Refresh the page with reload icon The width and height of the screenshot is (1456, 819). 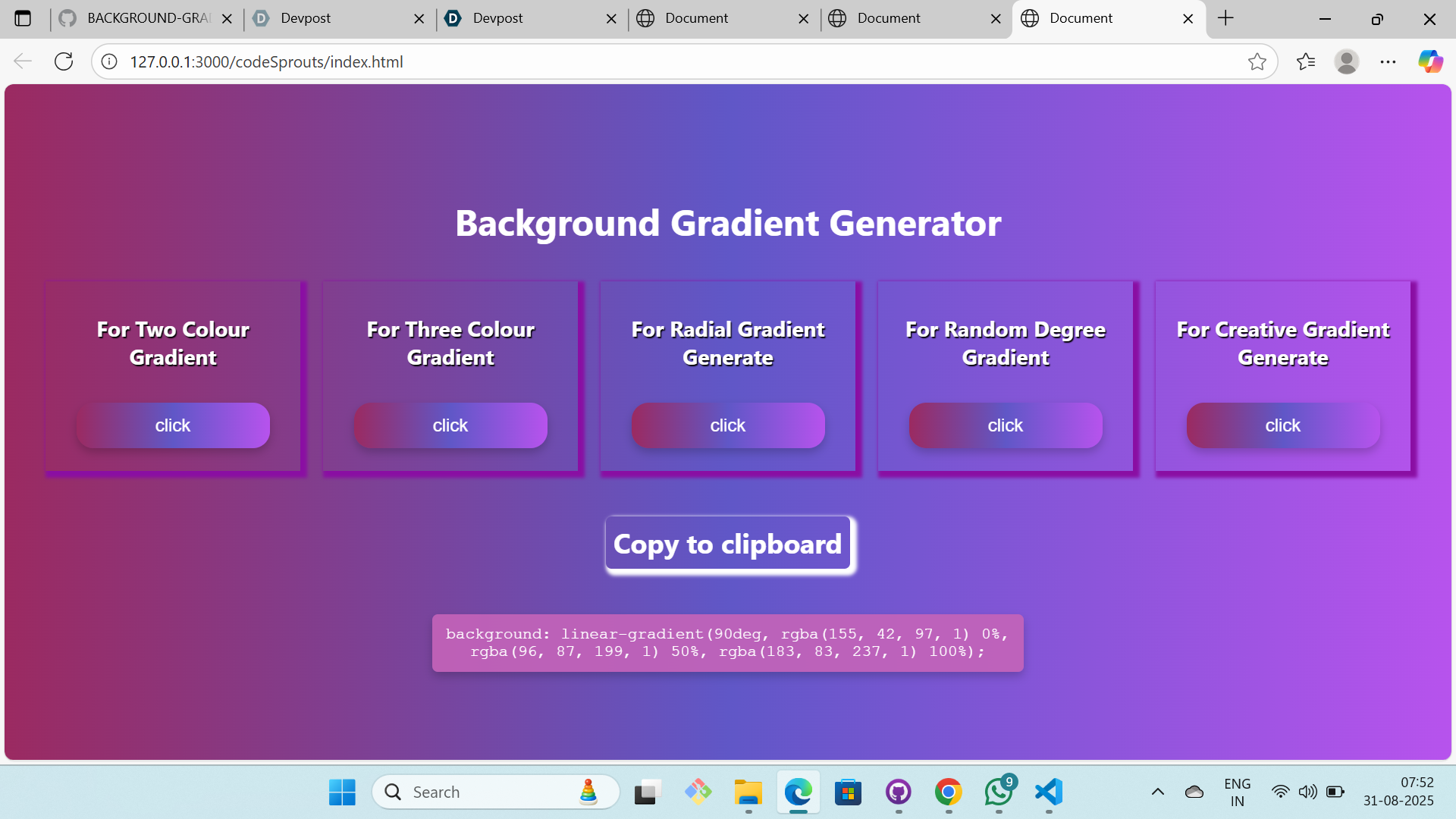click(x=64, y=61)
